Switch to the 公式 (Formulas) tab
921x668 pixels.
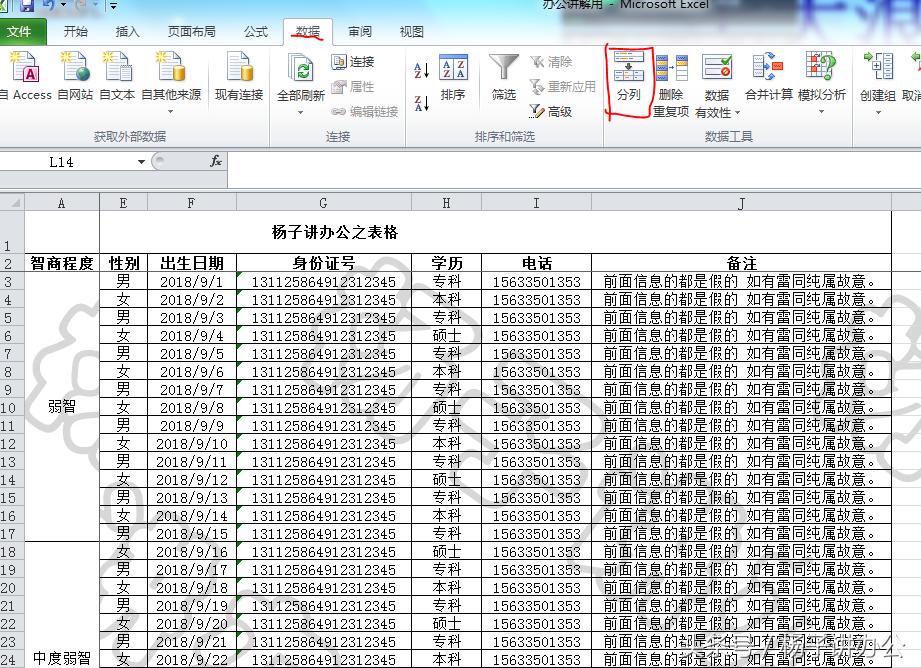[256, 31]
